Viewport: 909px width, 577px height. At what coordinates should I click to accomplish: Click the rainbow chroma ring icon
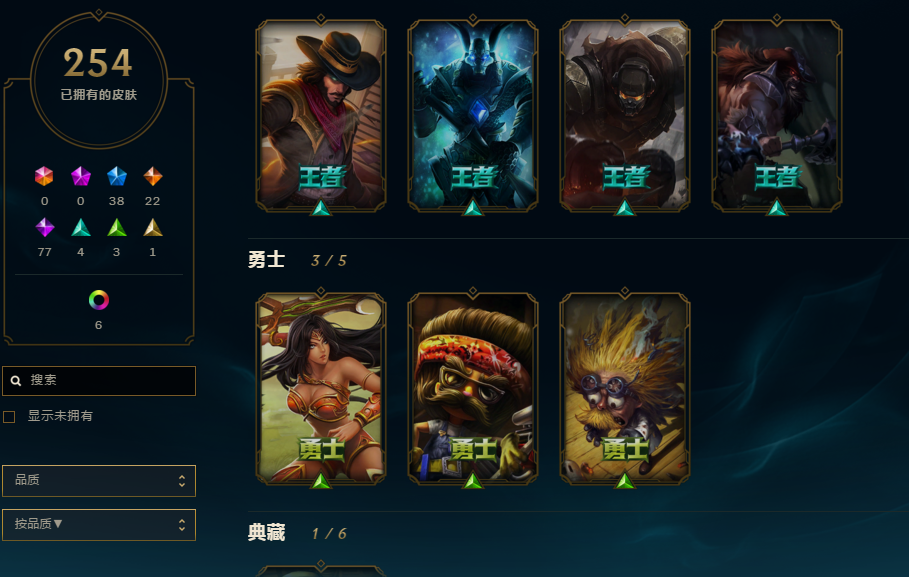tap(99, 300)
